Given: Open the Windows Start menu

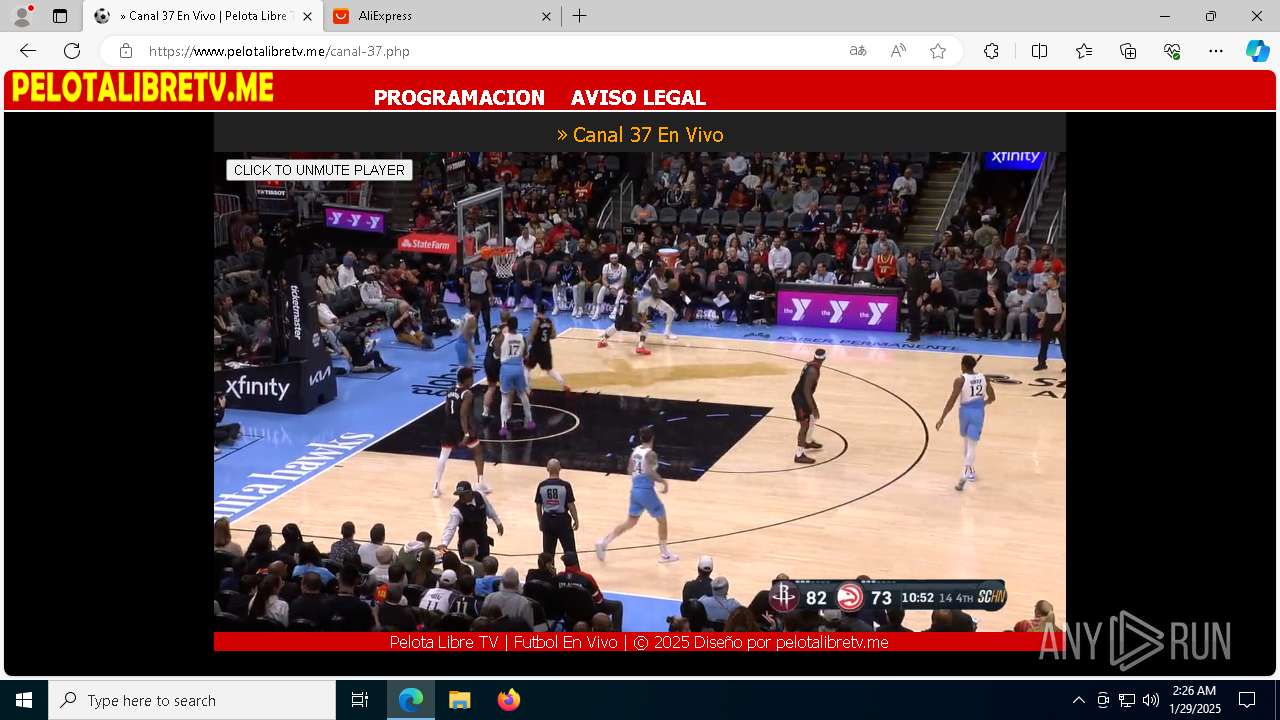Looking at the screenshot, I should coord(24,700).
